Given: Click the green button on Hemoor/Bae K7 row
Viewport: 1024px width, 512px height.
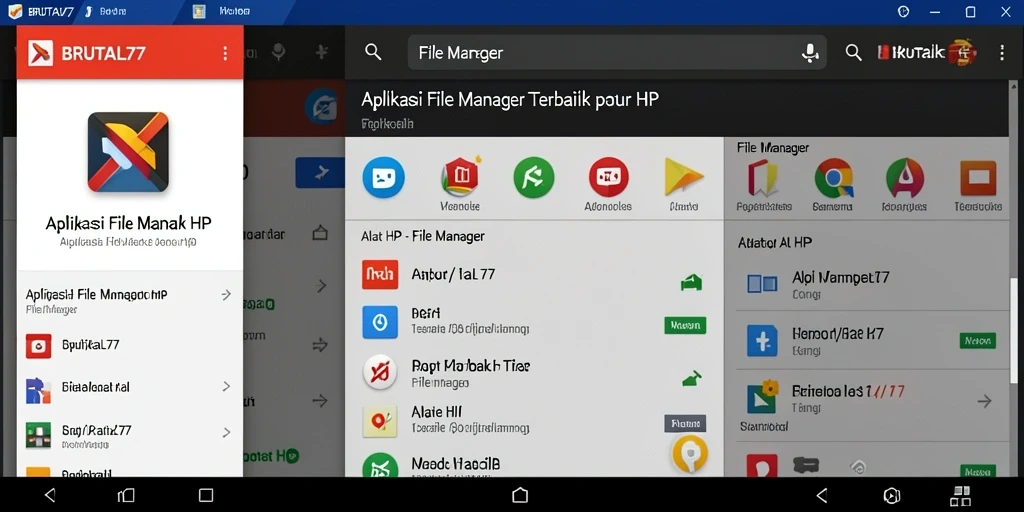Looking at the screenshot, I should pos(978,340).
